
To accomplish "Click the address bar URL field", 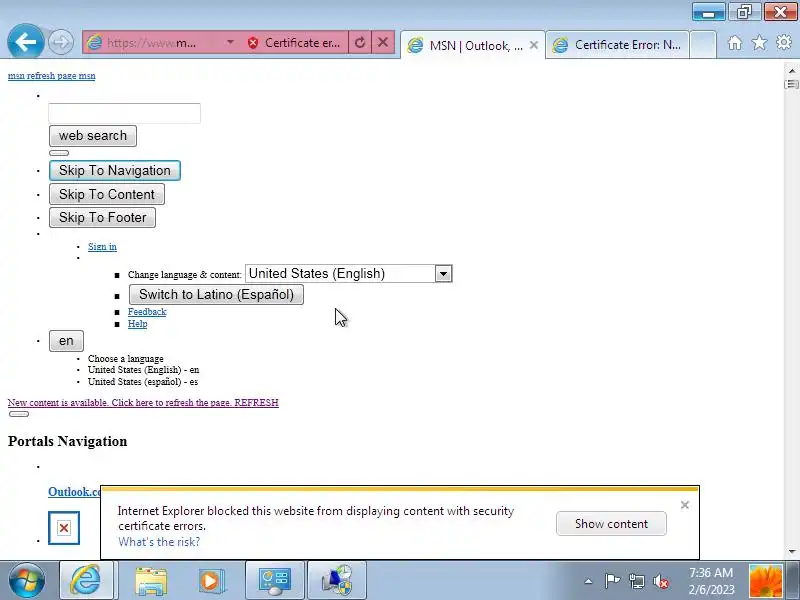I will pyautogui.click(x=153, y=43).
